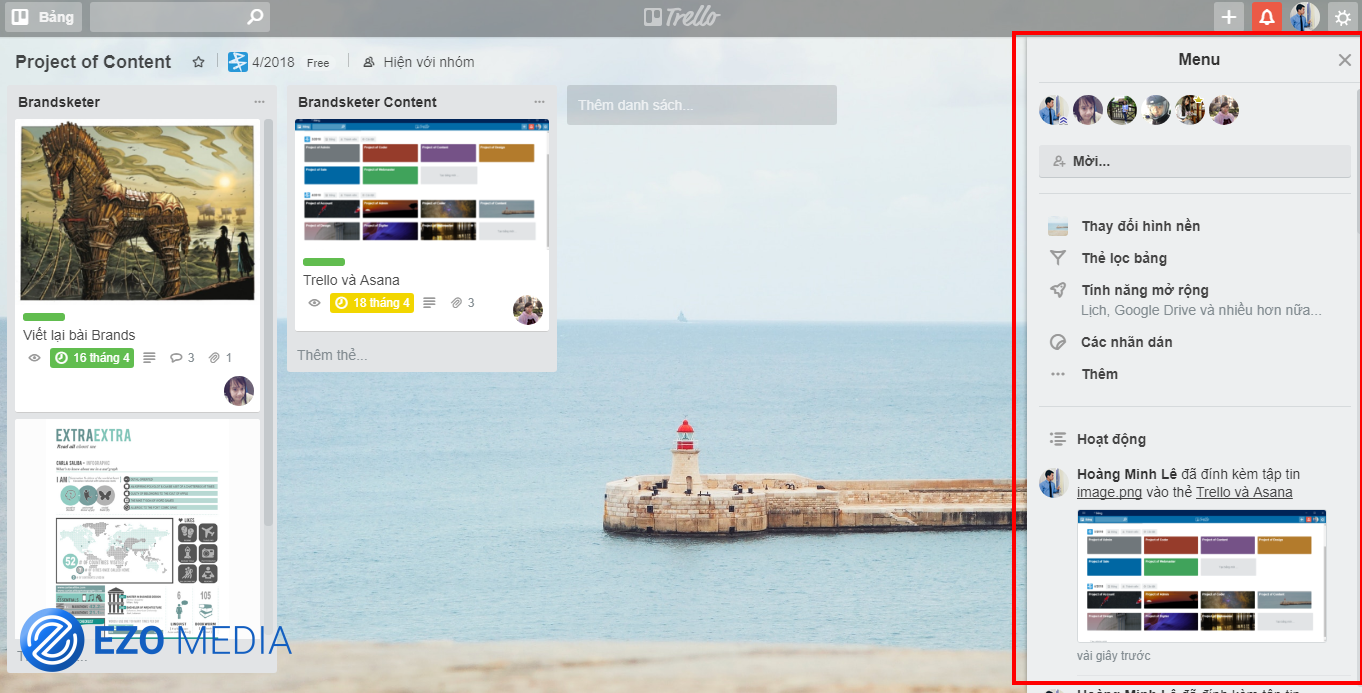The height and width of the screenshot is (693, 1362).
Task: Click the plus create icon
Action: pyautogui.click(x=1229, y=17)
